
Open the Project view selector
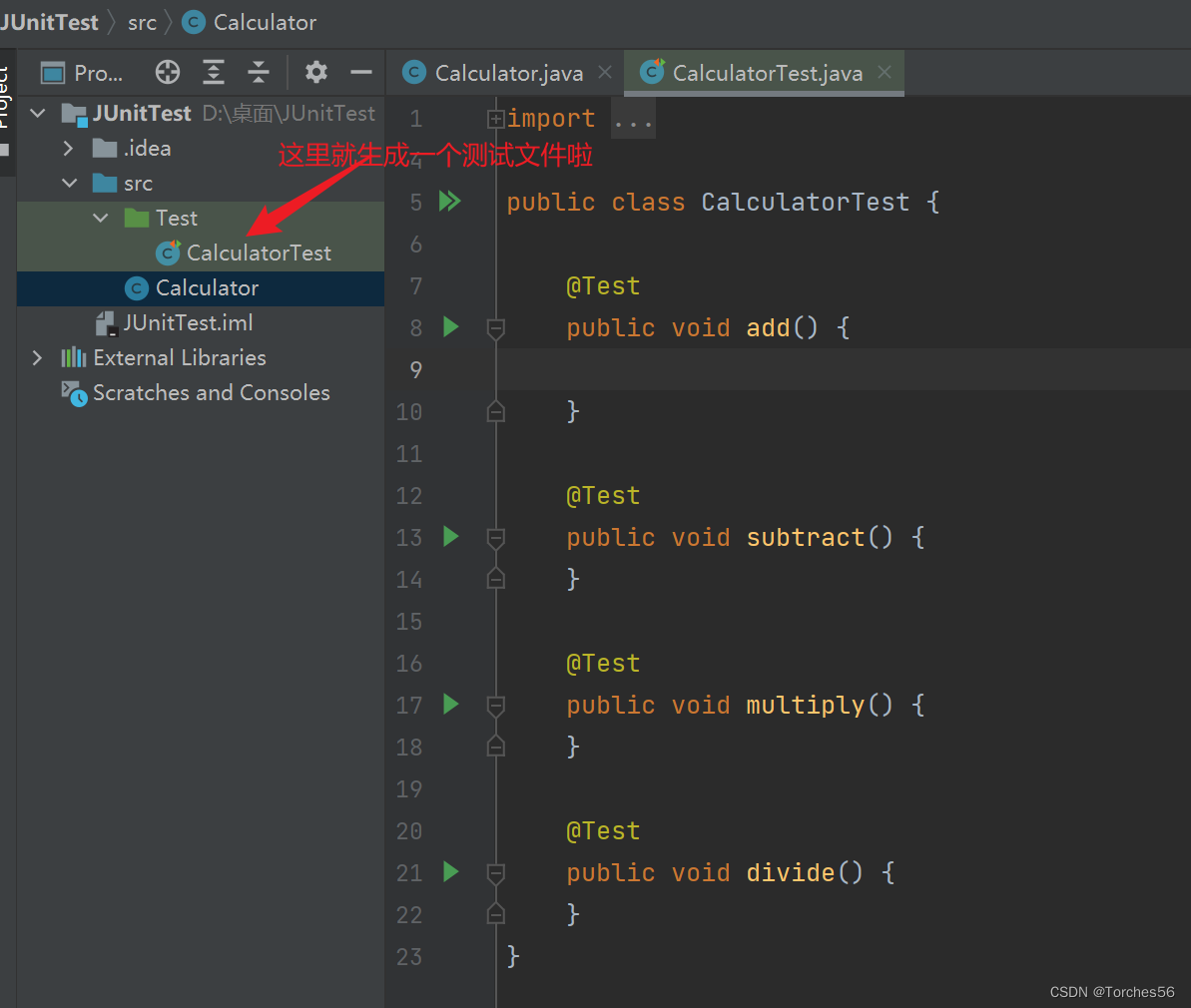tap(82, 73)
